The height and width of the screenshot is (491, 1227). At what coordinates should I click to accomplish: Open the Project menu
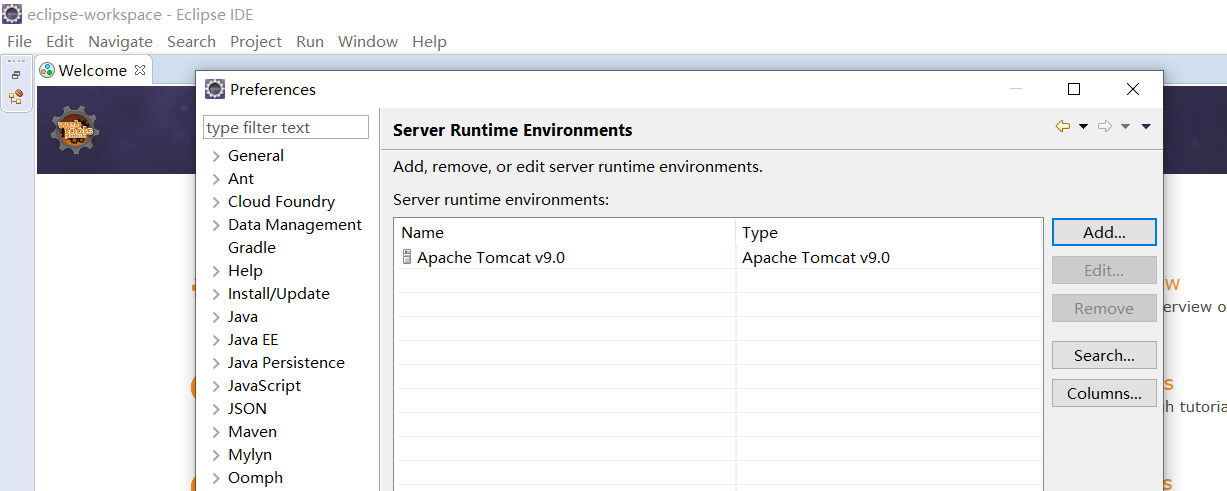pos(256,41)
